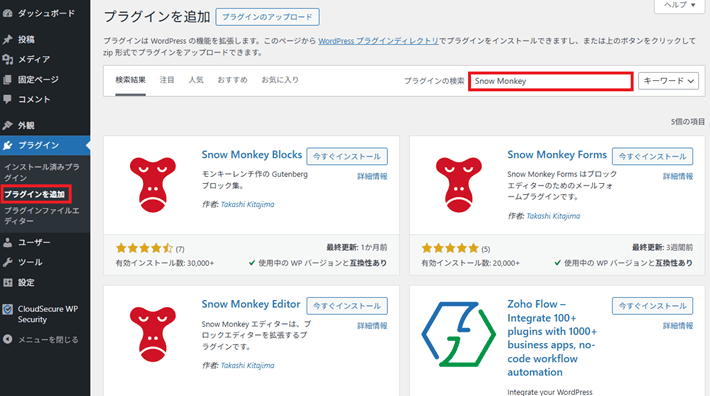The width and height of the screenshot is (710, 396).
Task: Open the 外観 menu item
Action: pos(26,125)
